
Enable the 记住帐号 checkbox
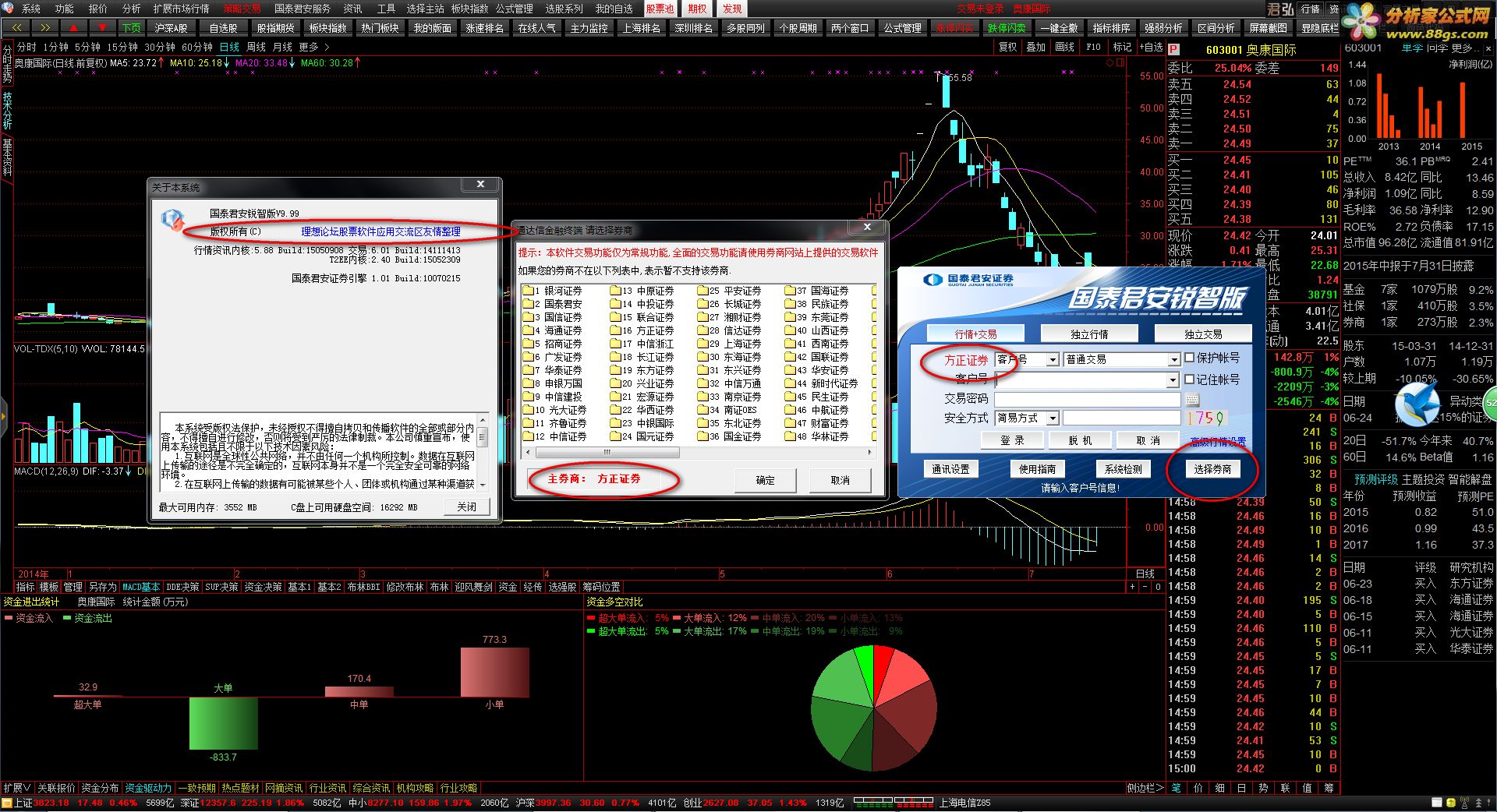(1189, 380)
